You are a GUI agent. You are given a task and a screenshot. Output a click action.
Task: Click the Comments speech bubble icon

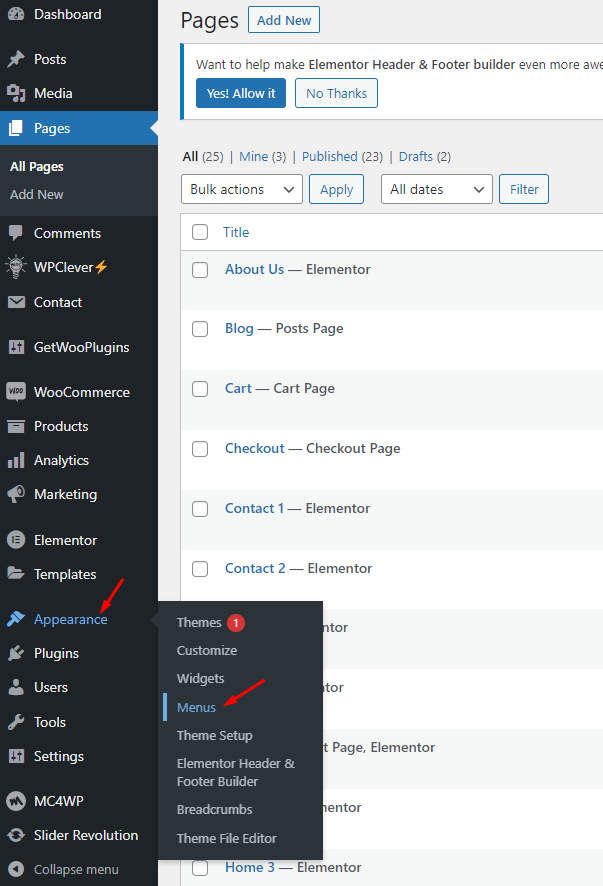[x=16, y=233]
